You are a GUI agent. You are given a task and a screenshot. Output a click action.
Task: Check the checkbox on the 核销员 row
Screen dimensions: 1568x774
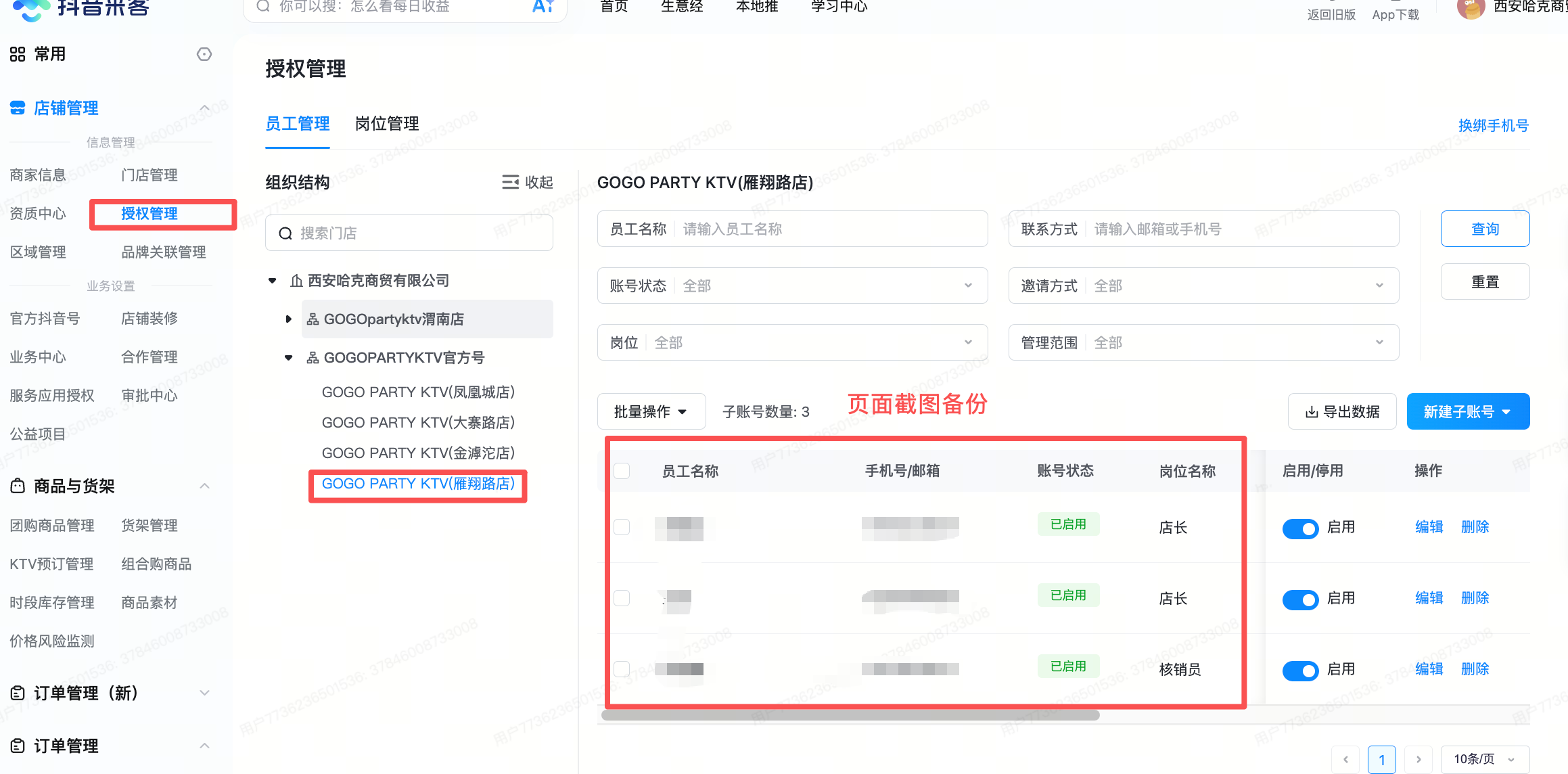[621, 668]
